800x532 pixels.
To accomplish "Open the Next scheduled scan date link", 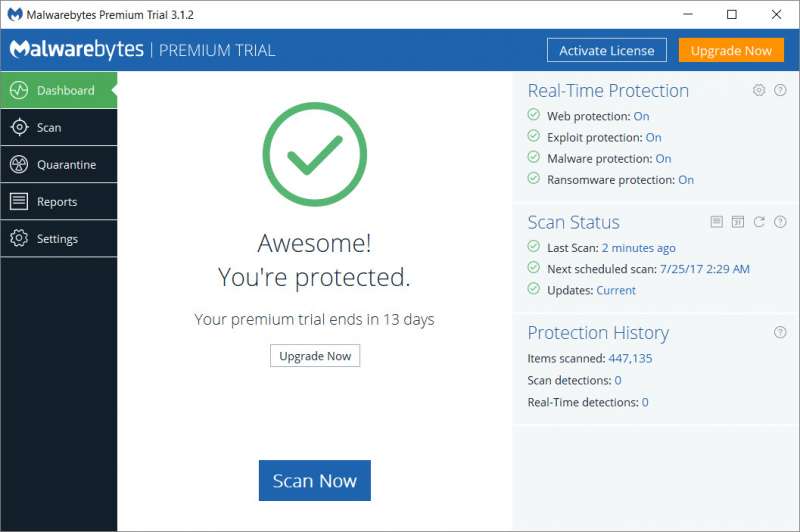I will coord(705,269).
